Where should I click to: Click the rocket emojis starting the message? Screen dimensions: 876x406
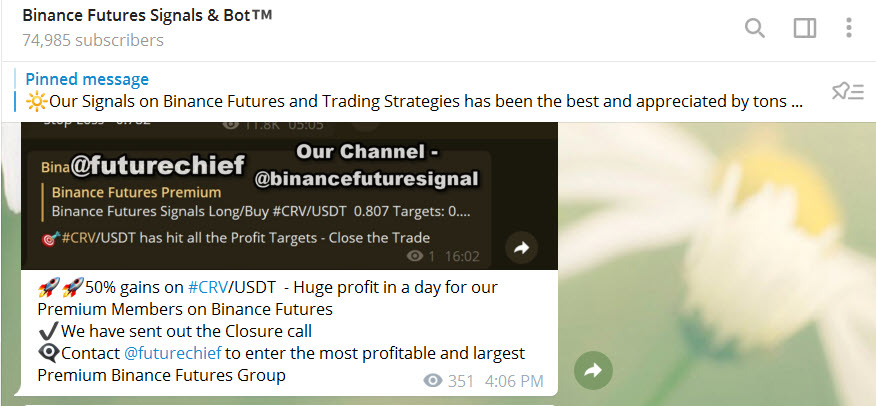pyautogui.click(x=60, y=287)
